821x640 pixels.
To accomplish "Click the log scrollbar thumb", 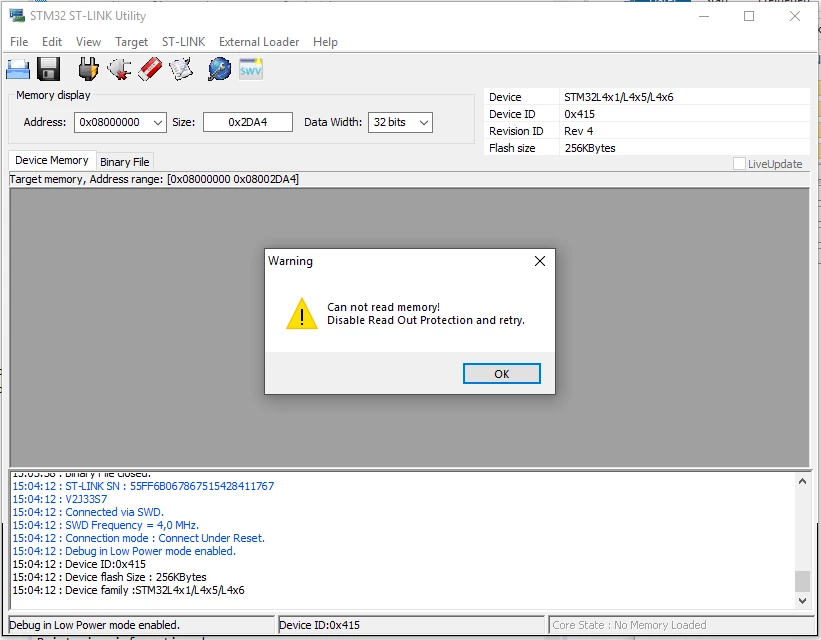I will pyautogui.click(x=802, y=580).
